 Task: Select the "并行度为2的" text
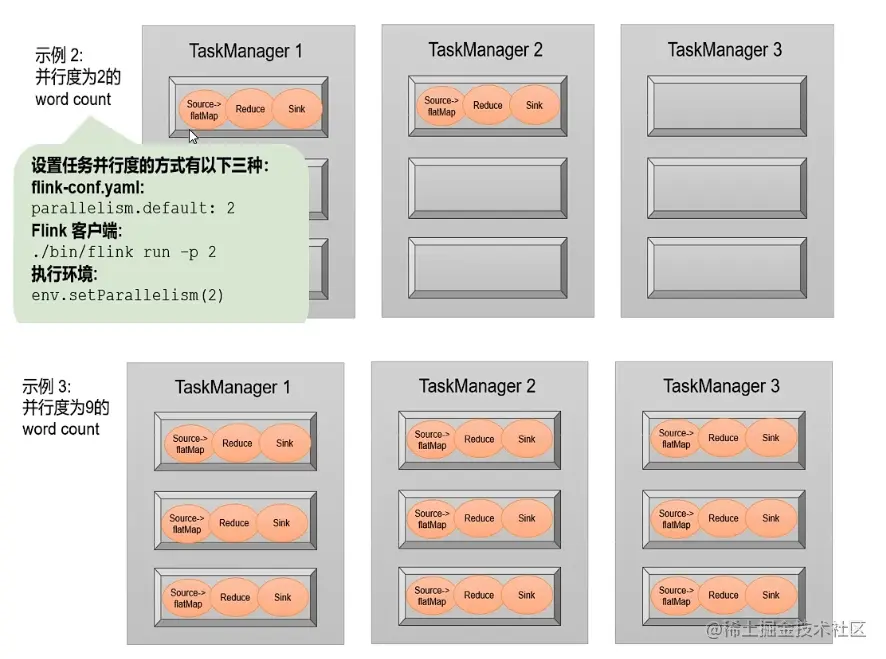(x=78, y=77)
